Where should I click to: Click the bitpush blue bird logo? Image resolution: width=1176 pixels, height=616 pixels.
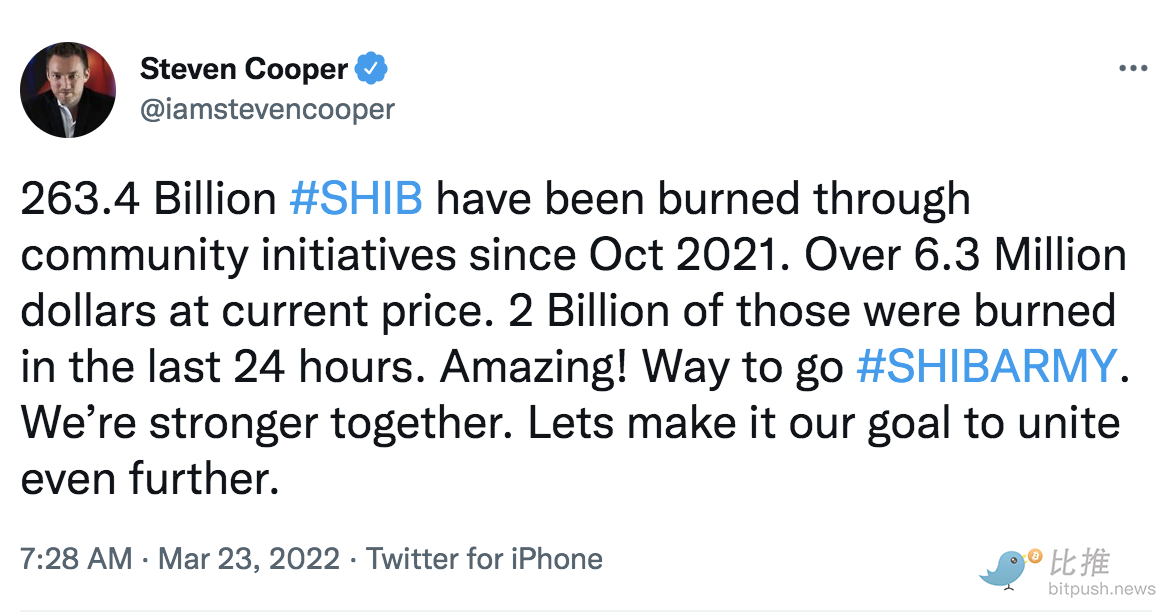pyautogui.click(x=1006, y=569)
